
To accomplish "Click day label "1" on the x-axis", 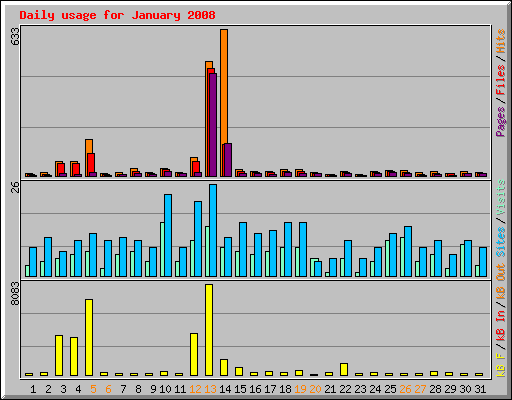I will tap(33, 389).
